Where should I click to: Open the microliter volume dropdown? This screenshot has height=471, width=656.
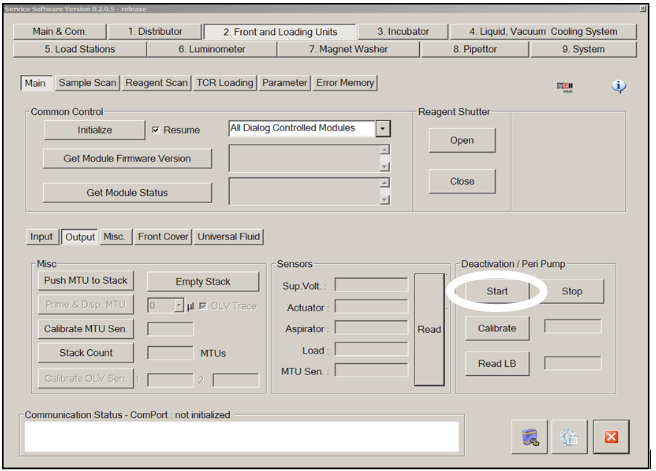(179, 305)
